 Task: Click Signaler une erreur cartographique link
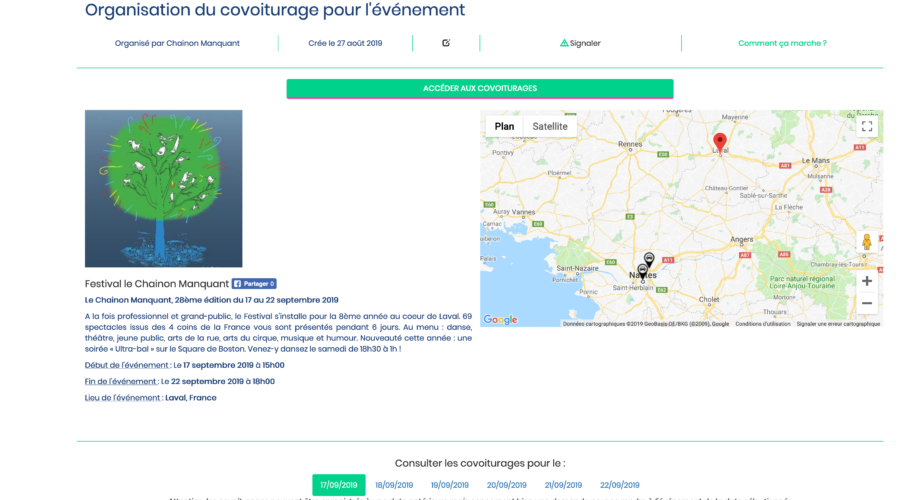click(838, 324)
